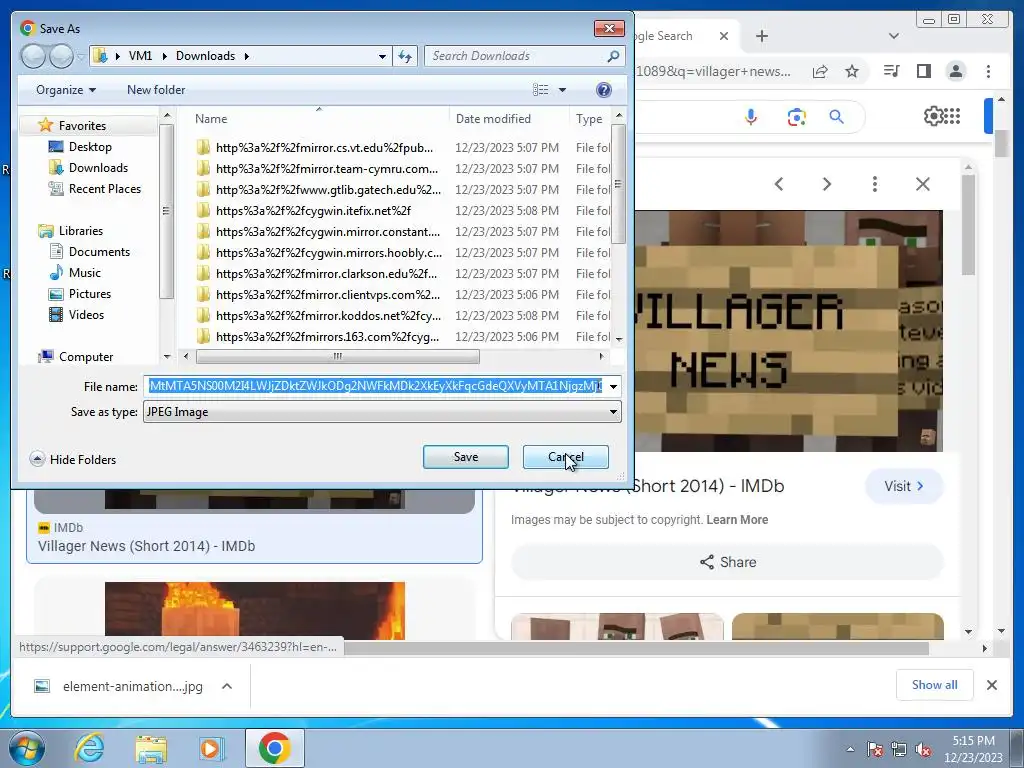Open Chrome three-dot menu
This screenshot has width=1024, height=768.
coord(988,71)
